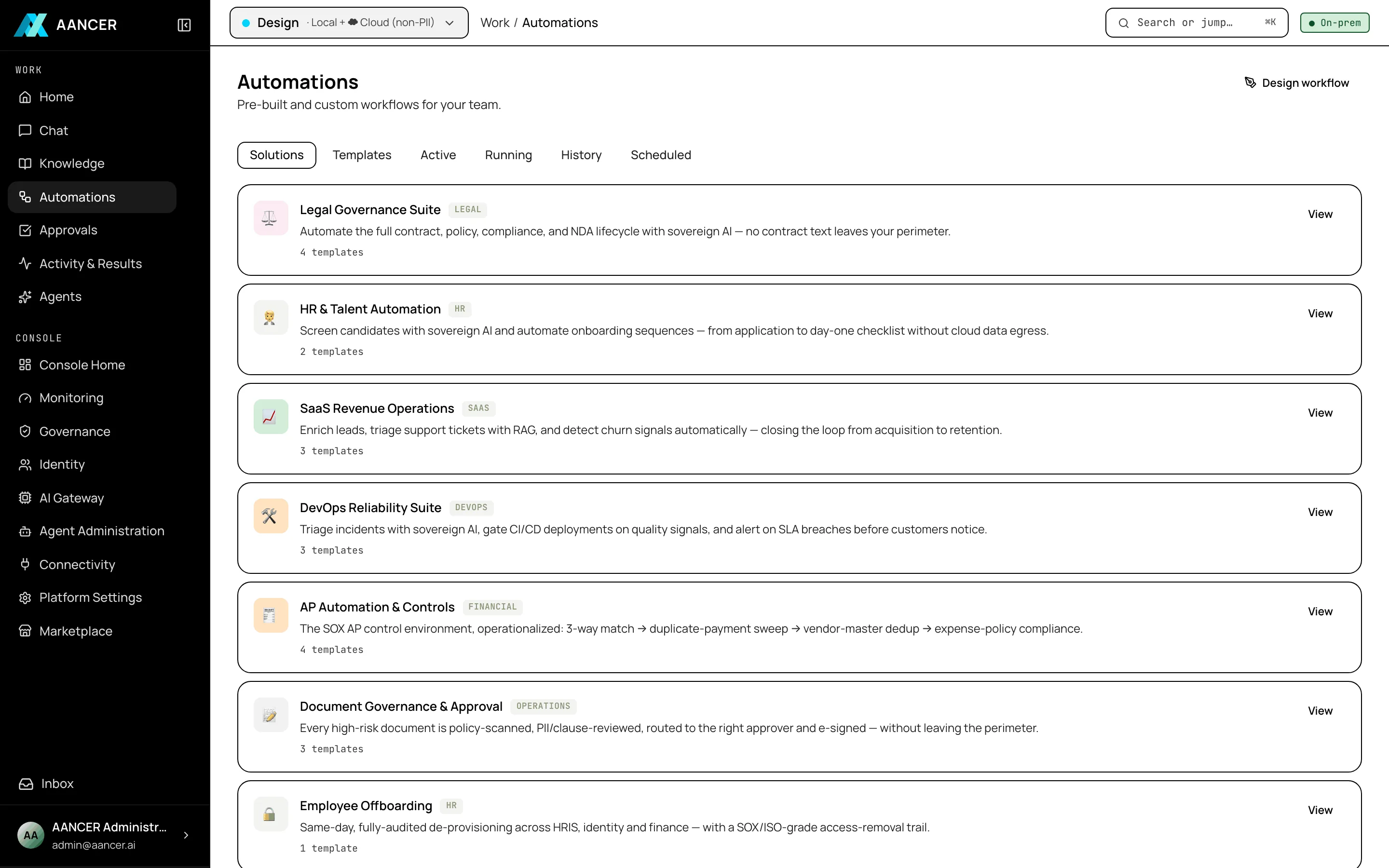View Document Governance & Approval solution
This screenshot has height=868, width=1389.
(1320, 711)
